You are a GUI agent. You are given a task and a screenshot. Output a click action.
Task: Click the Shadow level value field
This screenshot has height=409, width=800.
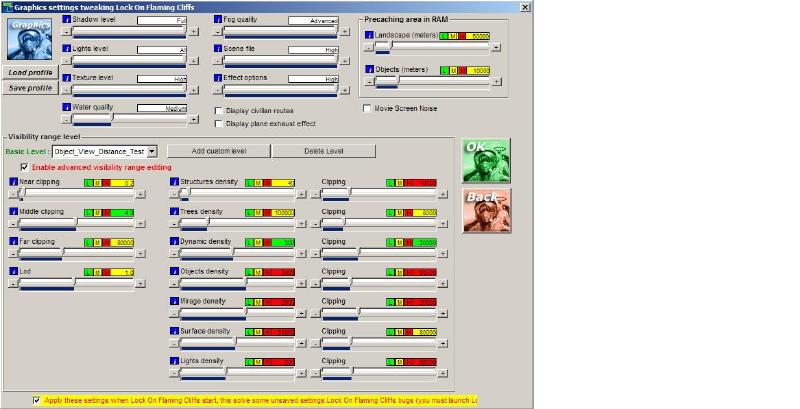[x=162, y=20]
